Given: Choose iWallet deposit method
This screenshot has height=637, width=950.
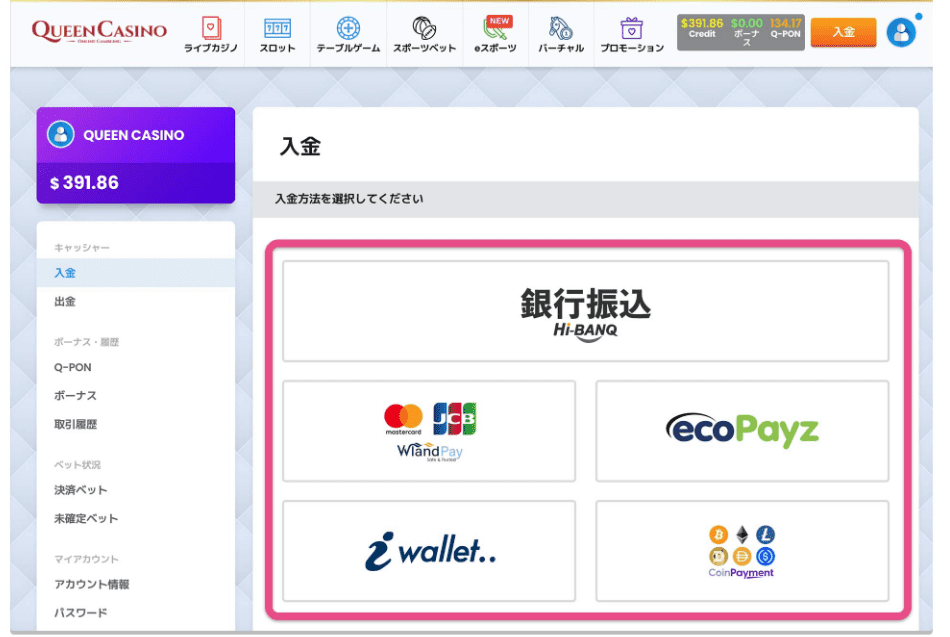Looking at the screenshot, I should tap(429, 551).
